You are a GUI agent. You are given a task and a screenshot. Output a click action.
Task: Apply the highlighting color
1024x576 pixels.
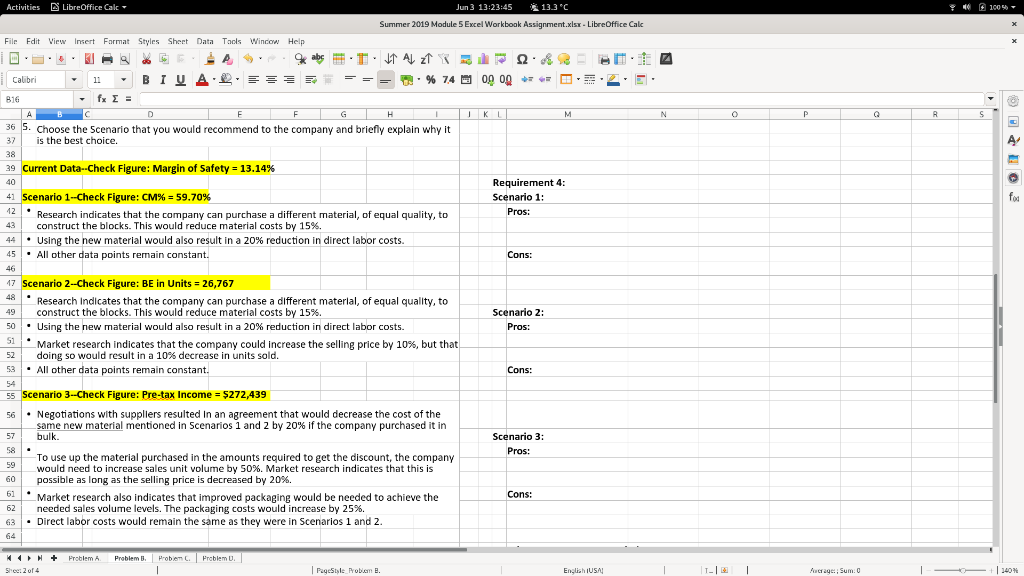point(226,80)
